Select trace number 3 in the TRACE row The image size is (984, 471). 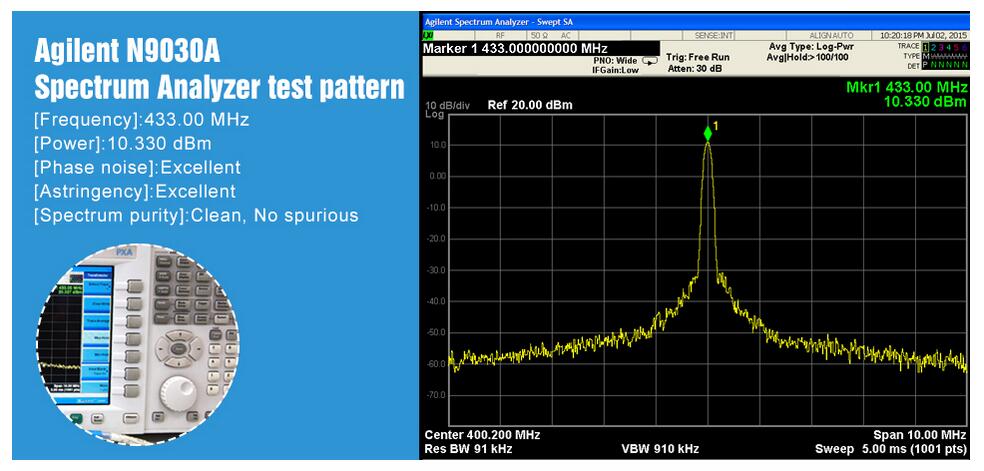pyautogui.click(x=941, y=48)
